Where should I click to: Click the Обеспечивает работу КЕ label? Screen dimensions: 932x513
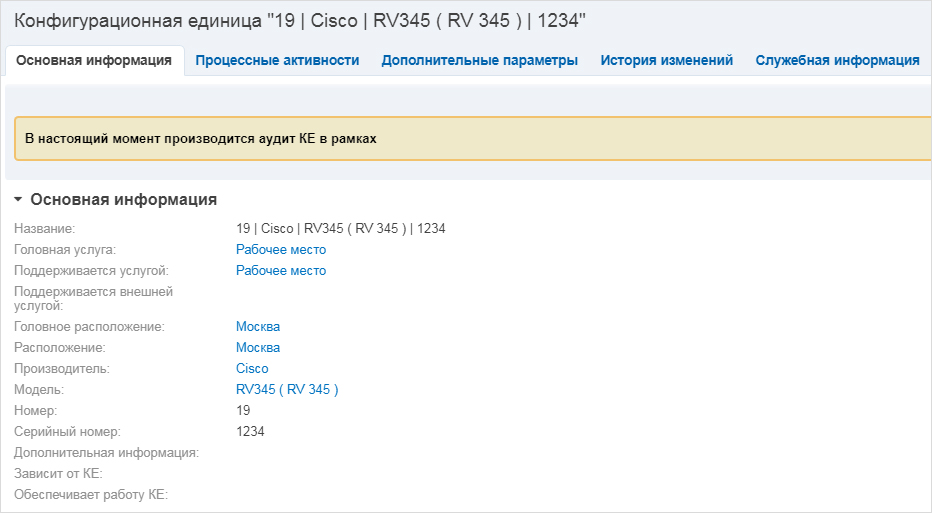pyautogui.click(x=91, y=495)
